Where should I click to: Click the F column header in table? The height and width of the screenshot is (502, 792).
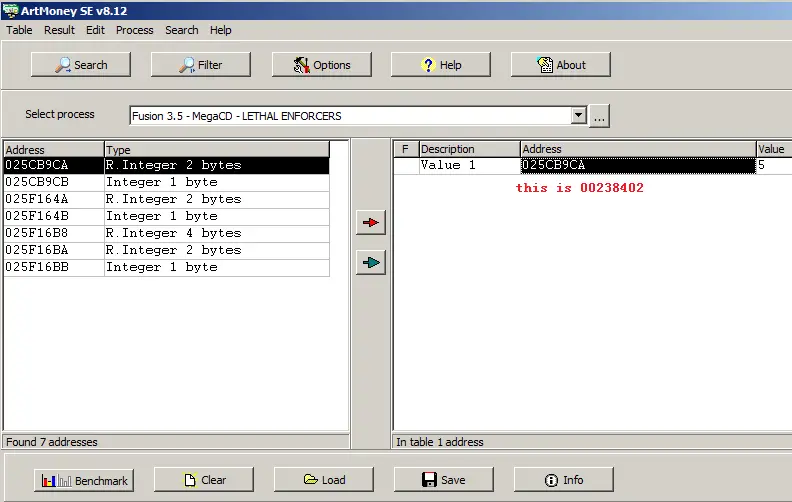point(406,149)
